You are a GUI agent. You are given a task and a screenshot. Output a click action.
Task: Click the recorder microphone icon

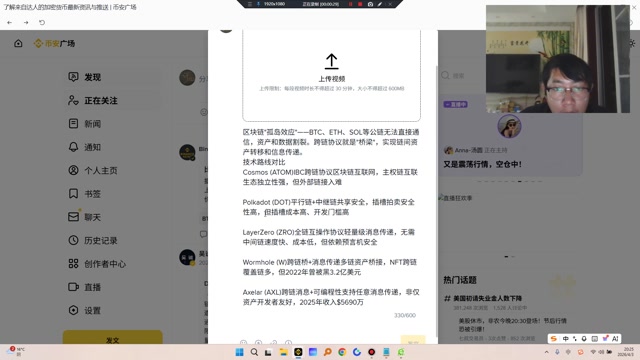(258, 4)
